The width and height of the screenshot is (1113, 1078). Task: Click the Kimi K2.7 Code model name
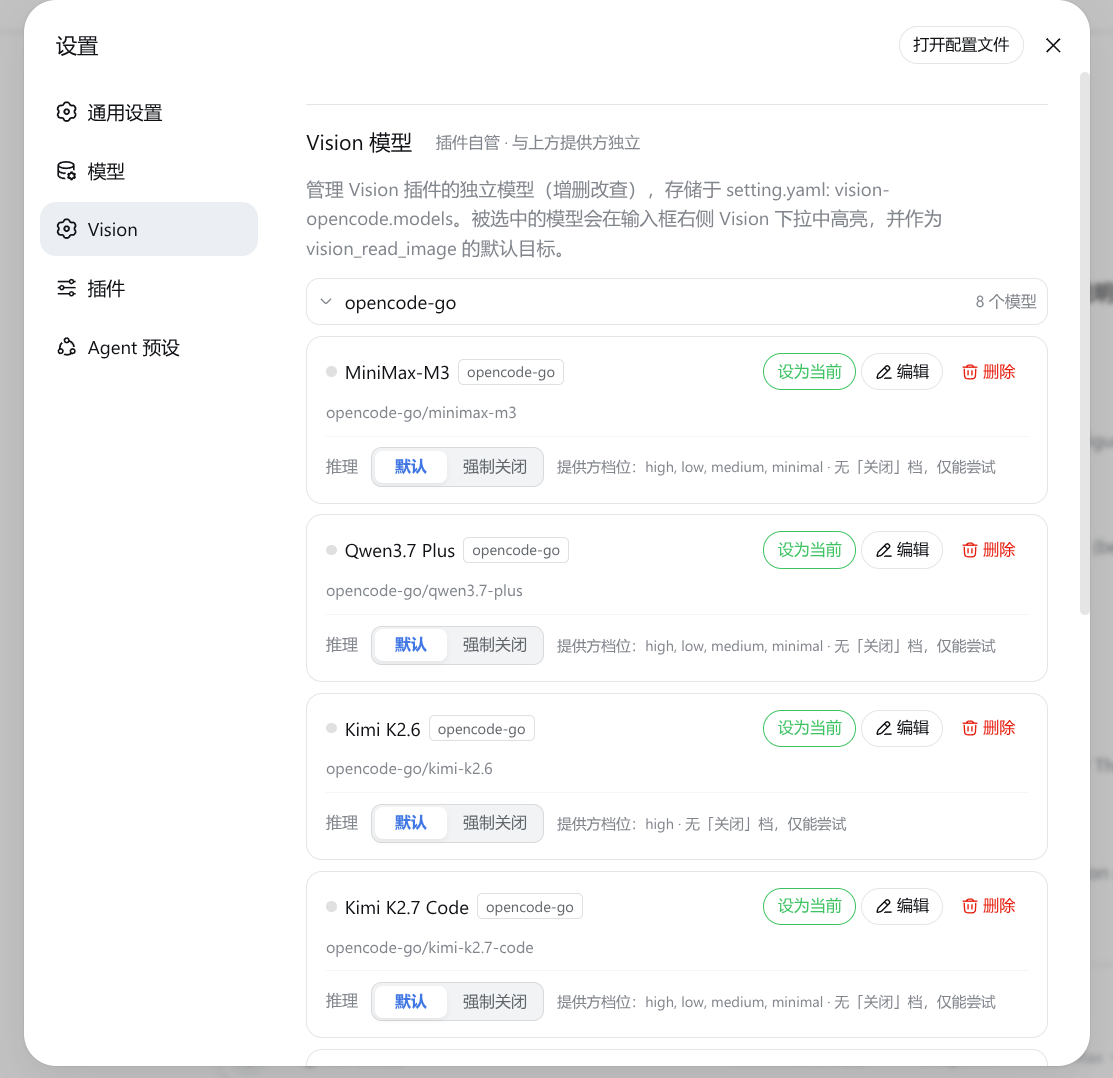[407, 908]
